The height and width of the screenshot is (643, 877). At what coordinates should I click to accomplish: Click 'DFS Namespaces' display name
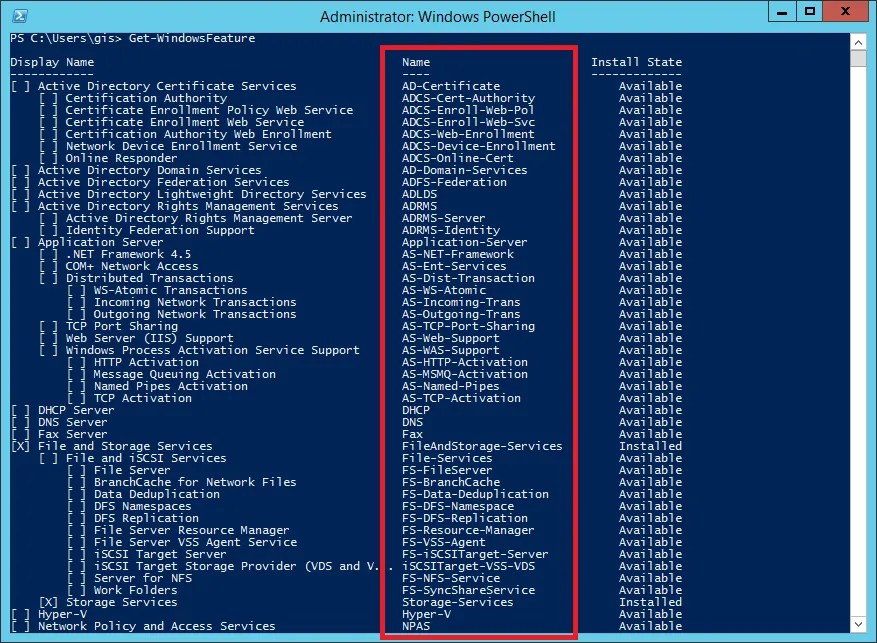(x=142, y=507)
